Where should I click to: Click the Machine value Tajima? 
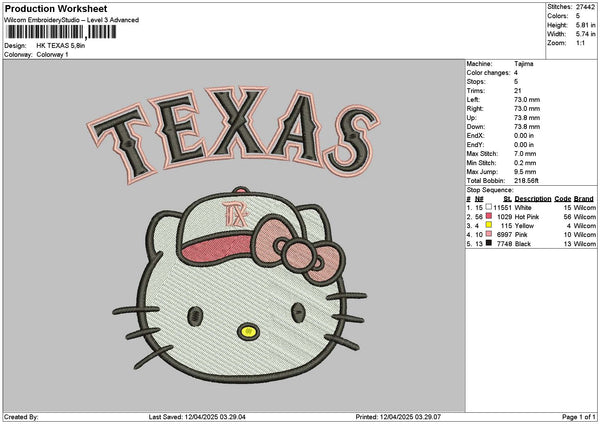522,65
